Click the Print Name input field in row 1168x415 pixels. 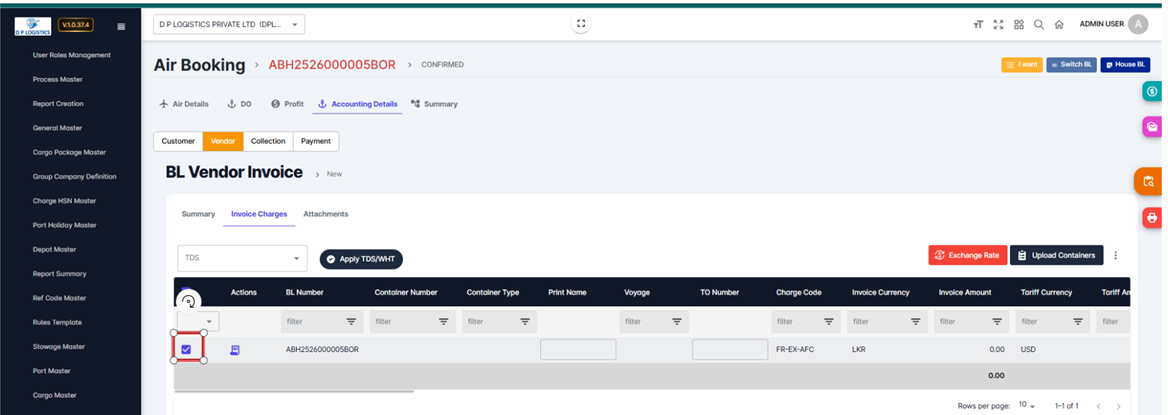pyautogui.click(x=577, y=350)
